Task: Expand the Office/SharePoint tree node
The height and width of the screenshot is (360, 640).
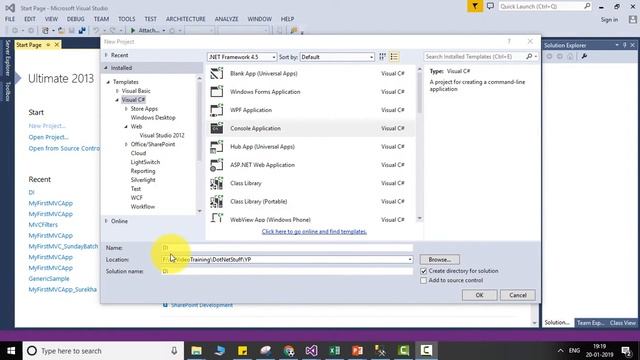Action: [126, 144]
